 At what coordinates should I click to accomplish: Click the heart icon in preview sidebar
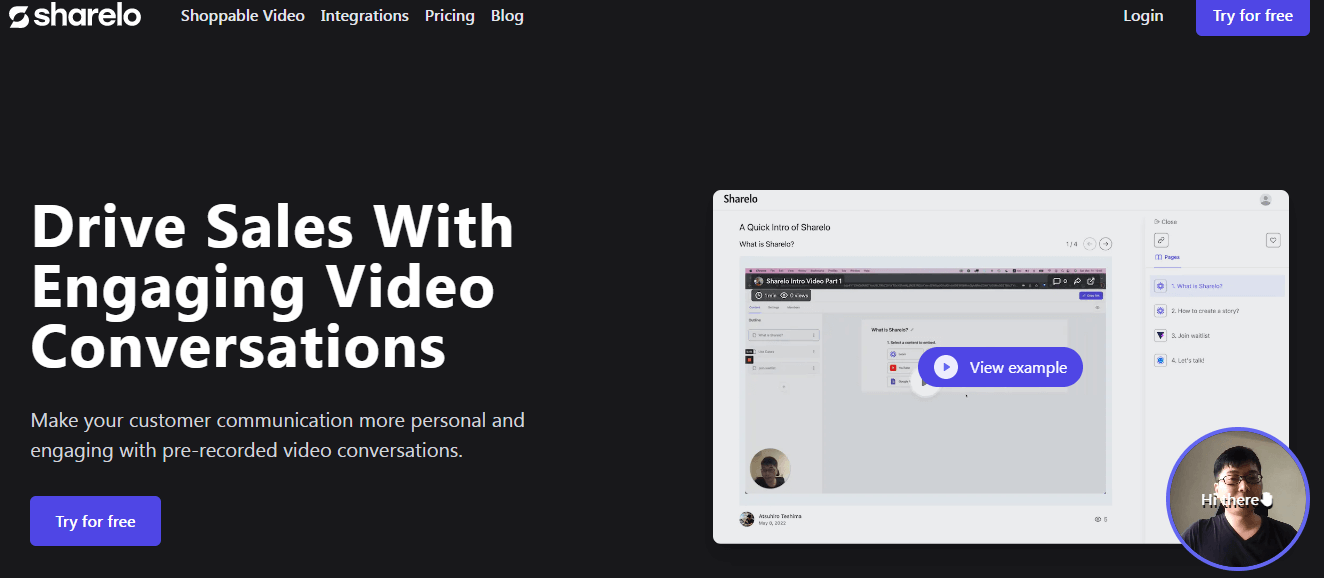point(1273,240)
